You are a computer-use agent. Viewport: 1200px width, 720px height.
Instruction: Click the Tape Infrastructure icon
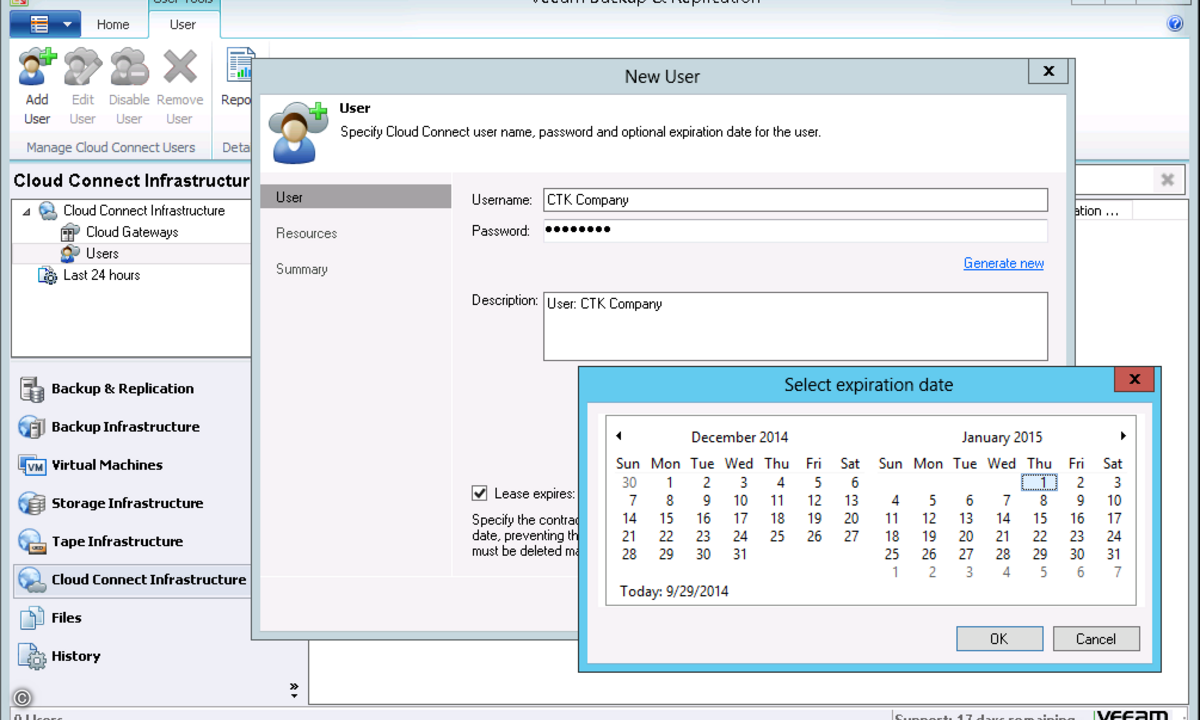32,542
